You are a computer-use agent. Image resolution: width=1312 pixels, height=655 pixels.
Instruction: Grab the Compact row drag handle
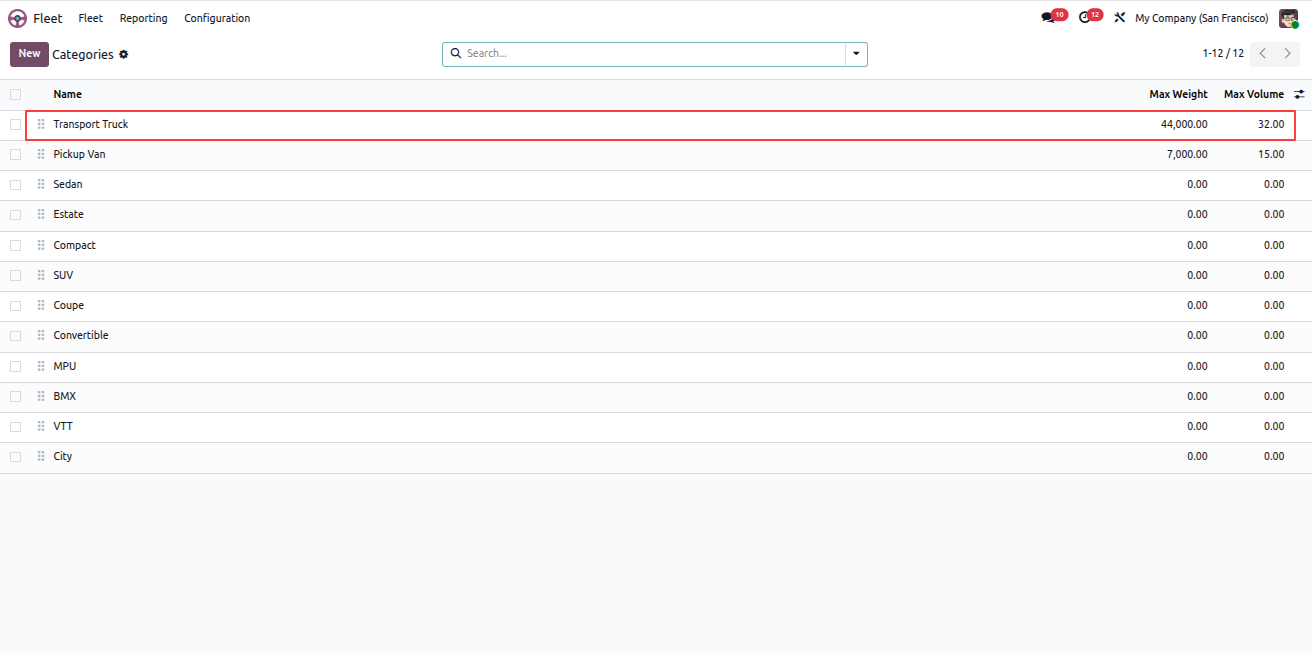pos(41,245)
